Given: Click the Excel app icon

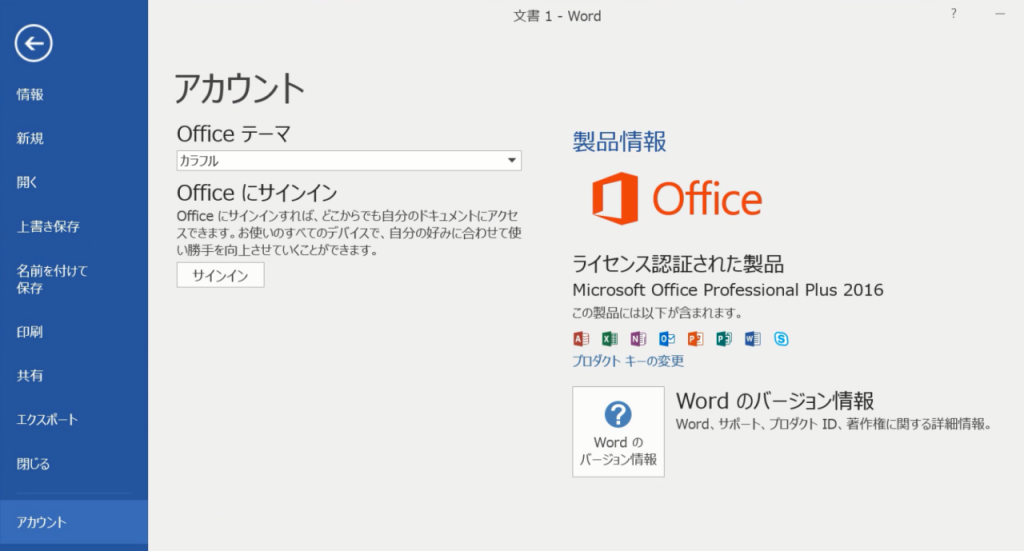Looking at the screenshot, I should click(x=609, y=339).
